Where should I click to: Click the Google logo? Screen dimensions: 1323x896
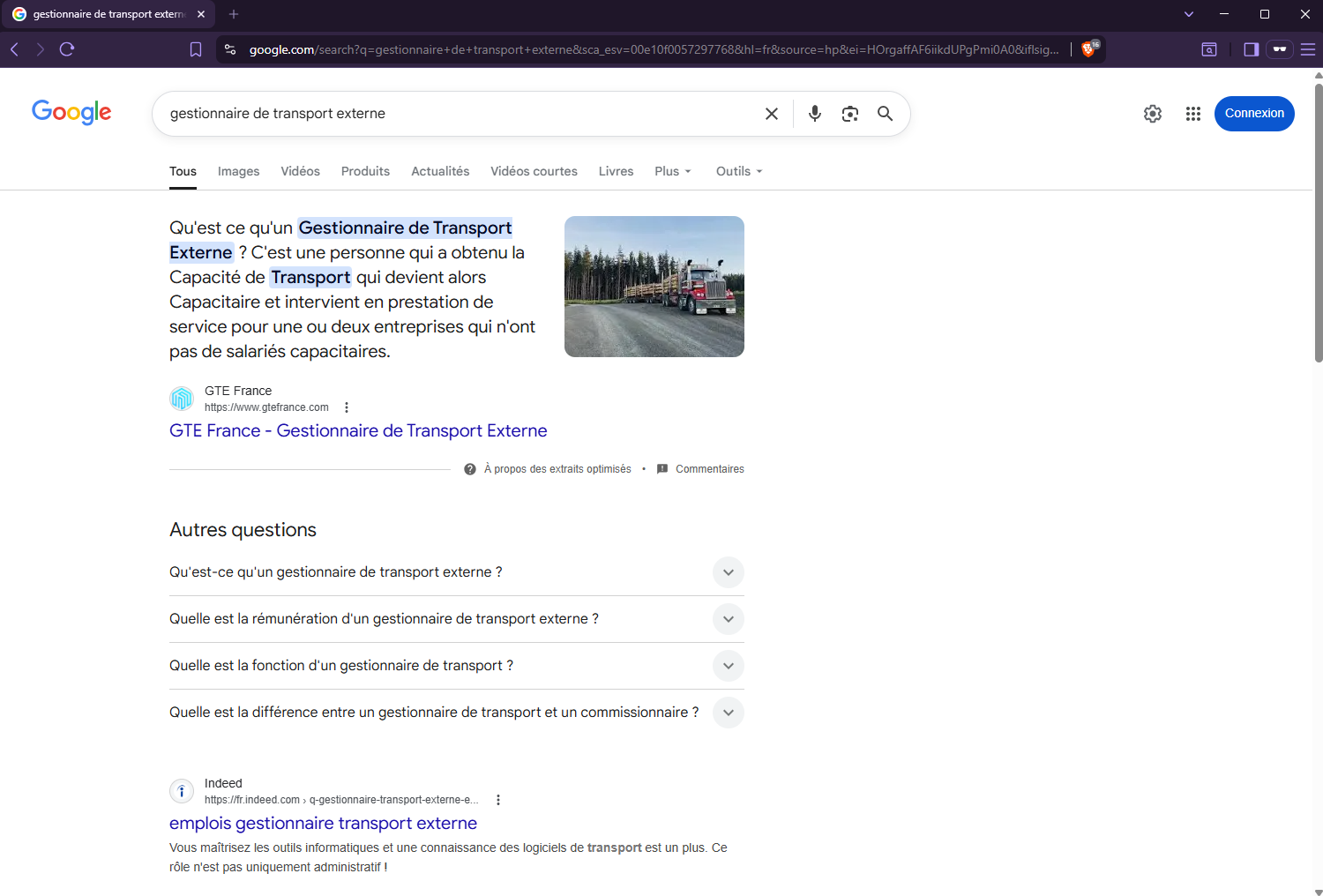coord(71,112)
